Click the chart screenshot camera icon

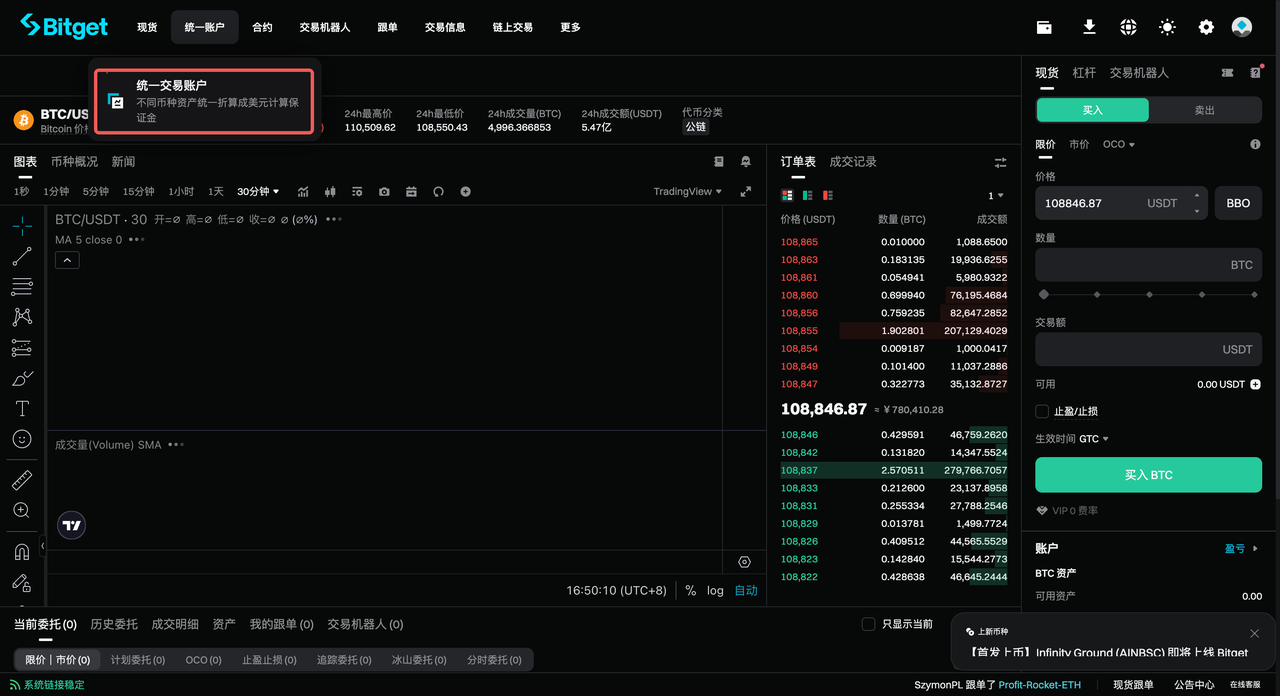(384, 191)
